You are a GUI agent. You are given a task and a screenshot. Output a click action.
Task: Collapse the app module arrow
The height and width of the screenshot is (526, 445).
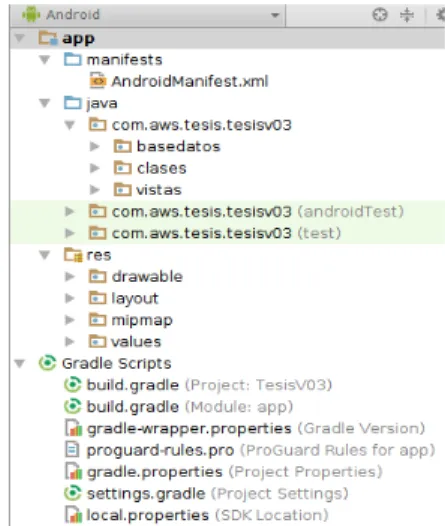(20, 38)
